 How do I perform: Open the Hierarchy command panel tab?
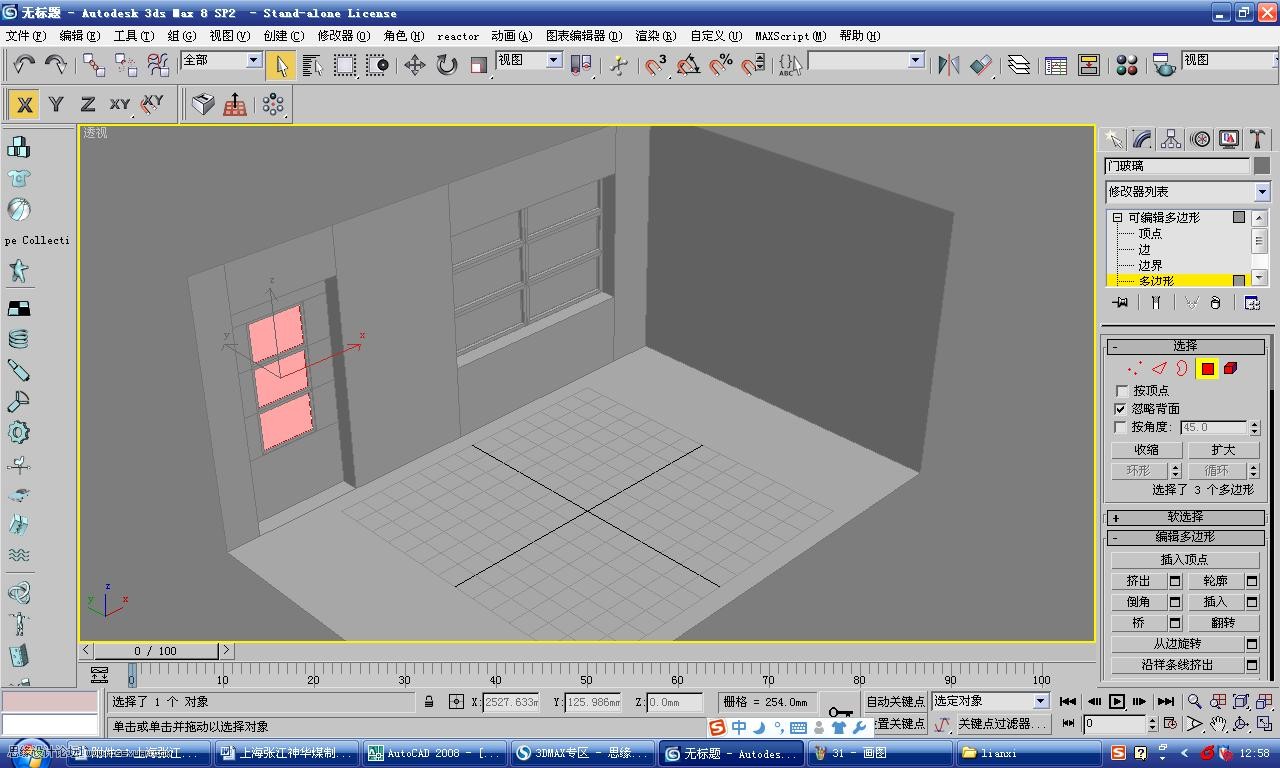click(x=1171, y=139)
